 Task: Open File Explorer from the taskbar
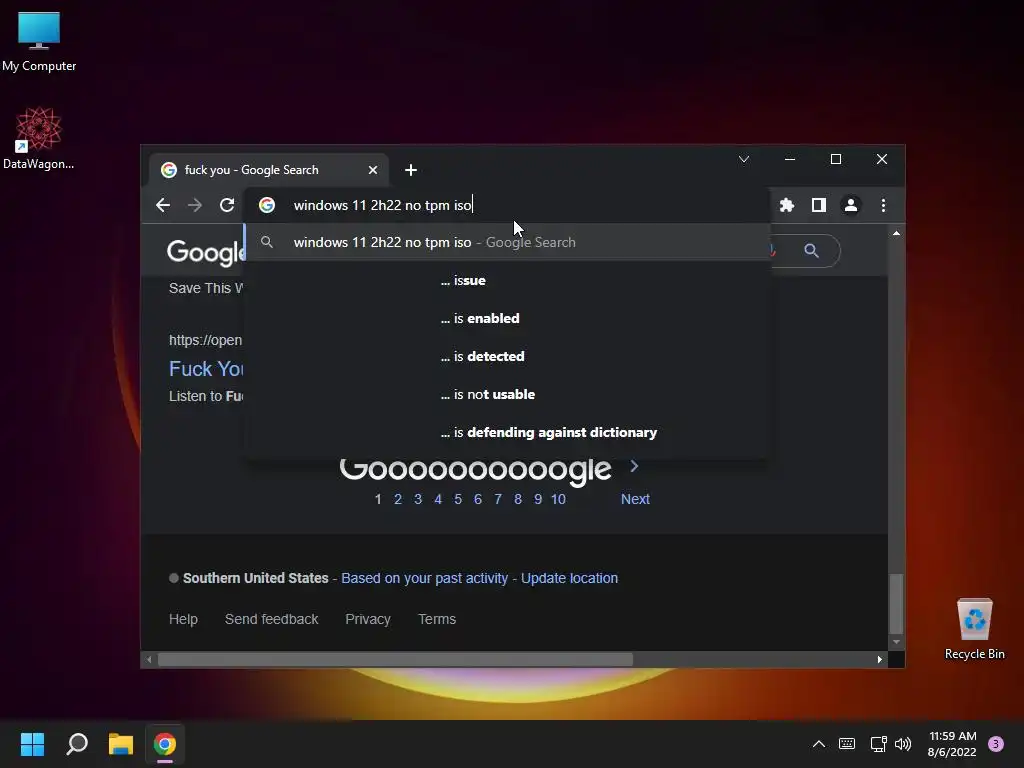121,744
